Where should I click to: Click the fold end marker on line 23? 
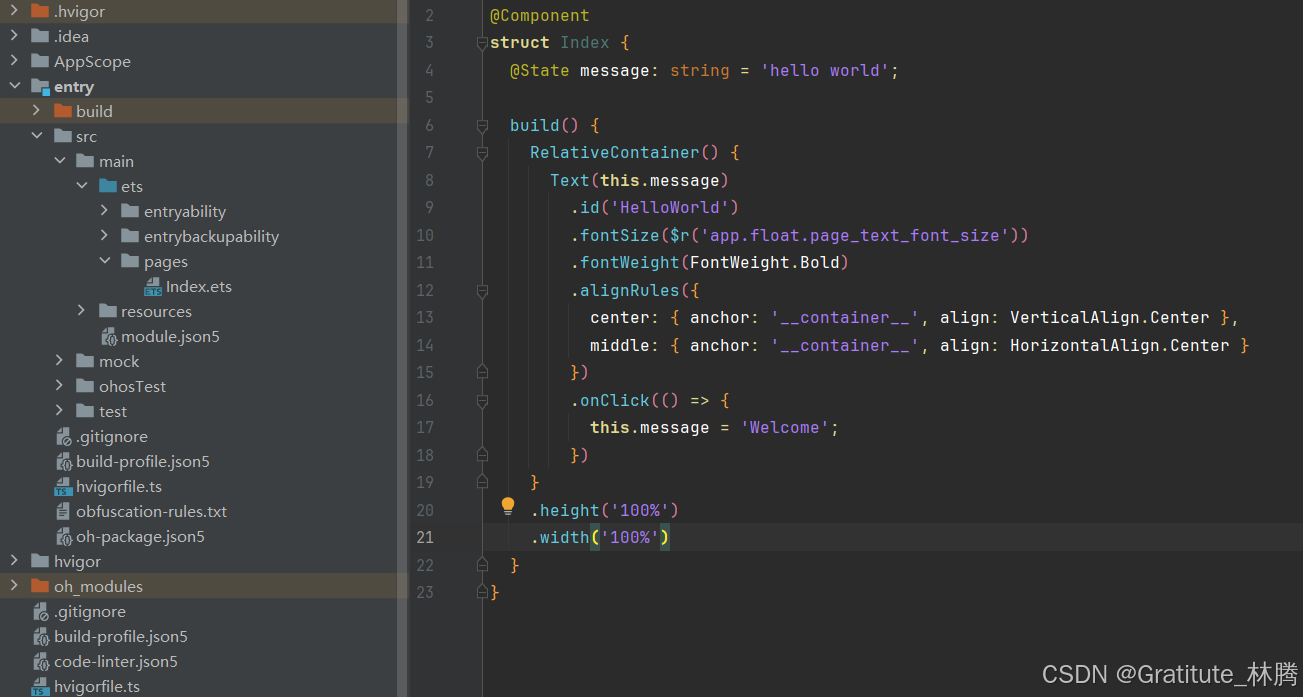point(482,592)
